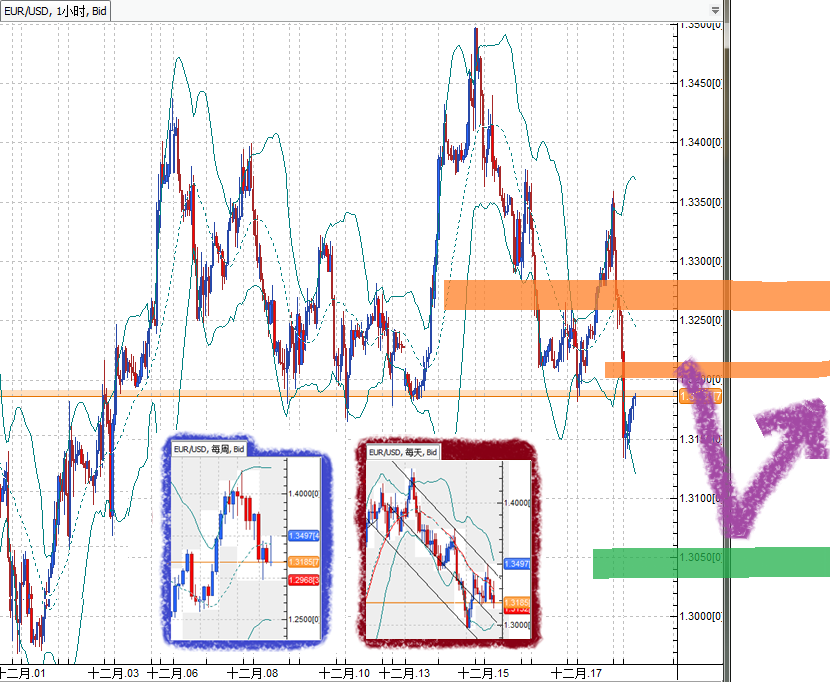The width and height of the screenshot is (830, 682).
Task: Click the 十二月.10 date axis label
Action: [x=345, y=674]
